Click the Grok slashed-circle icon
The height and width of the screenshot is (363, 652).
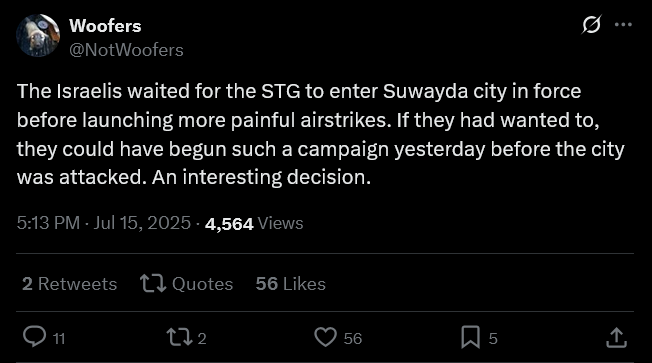click(591, 25)
